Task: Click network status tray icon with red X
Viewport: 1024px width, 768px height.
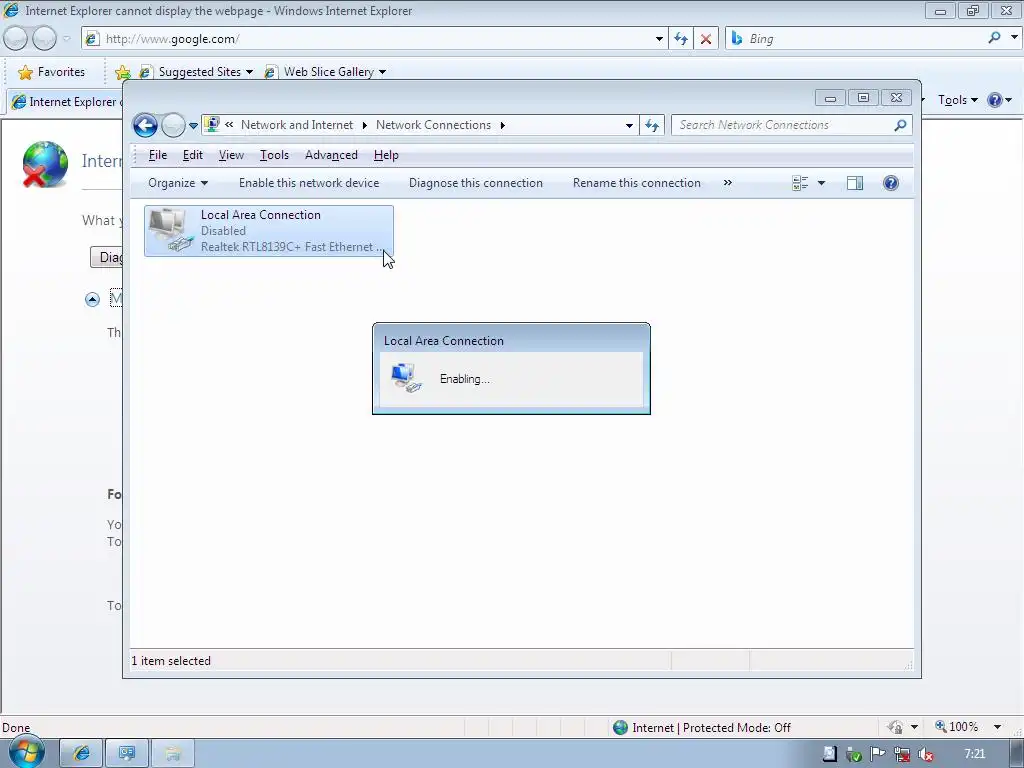Action: [x=902, y=754]
